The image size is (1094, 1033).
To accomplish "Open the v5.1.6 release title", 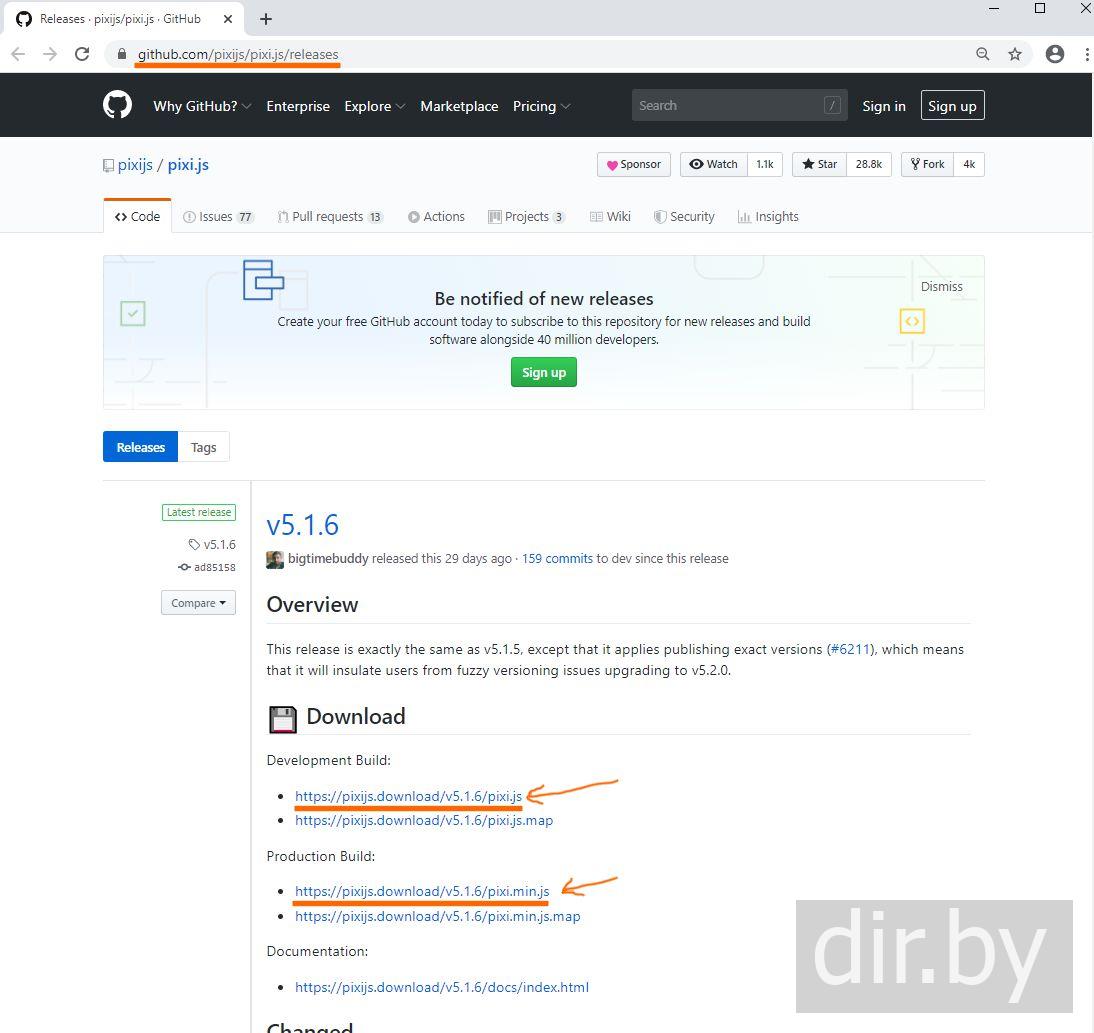I will tap(303, 525).
